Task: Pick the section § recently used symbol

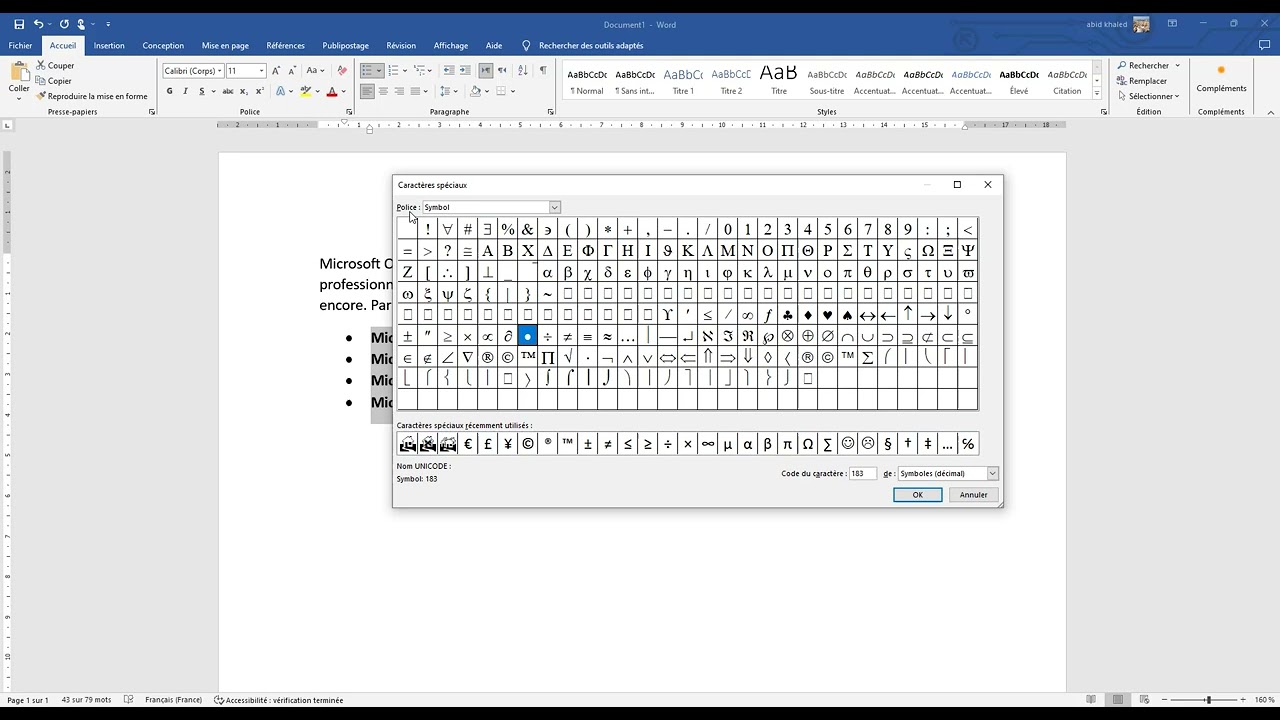Action: (x=888, y=444)
